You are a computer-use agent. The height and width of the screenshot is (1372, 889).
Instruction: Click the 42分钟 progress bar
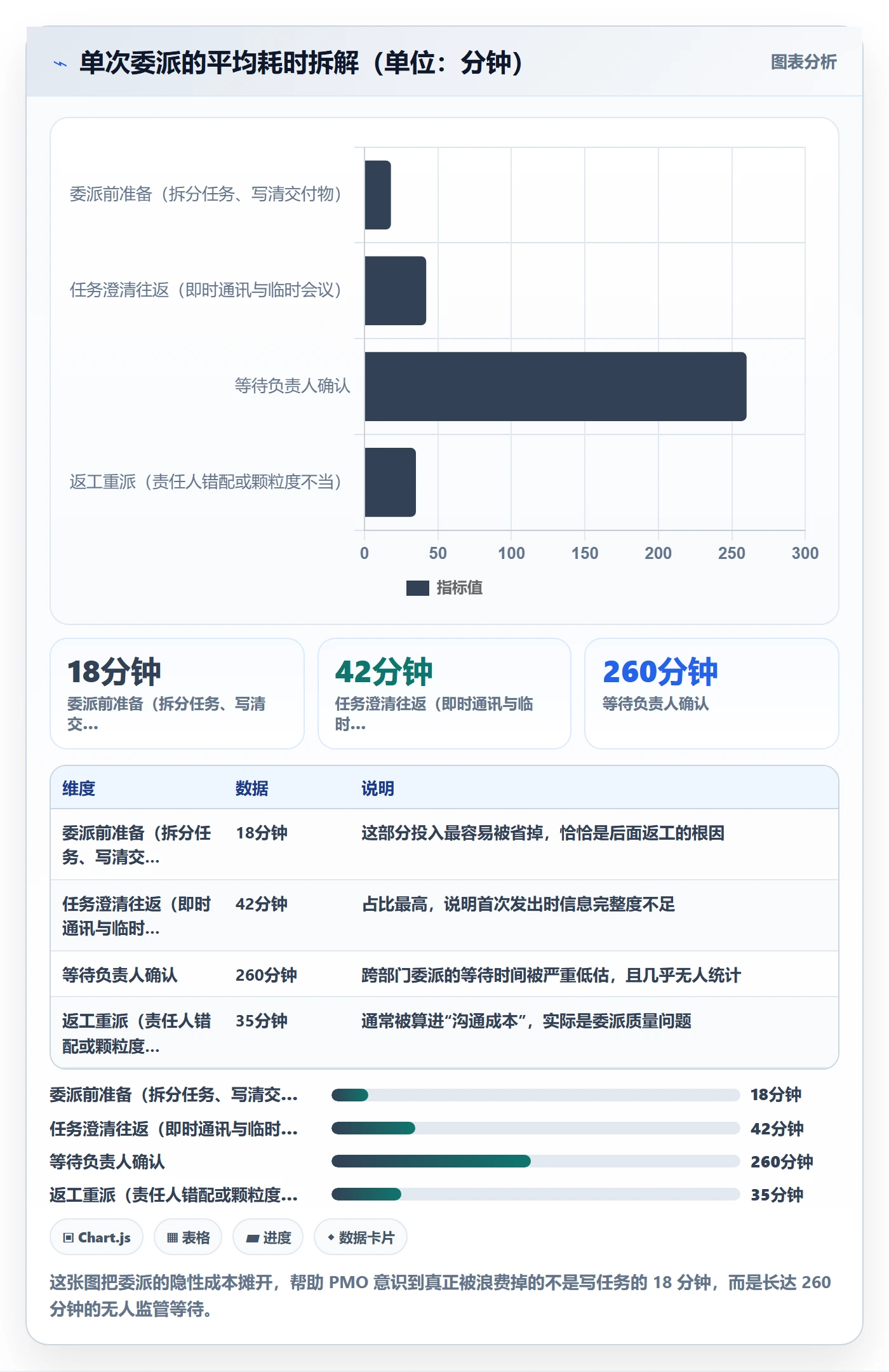click(x=535, y=1128)
